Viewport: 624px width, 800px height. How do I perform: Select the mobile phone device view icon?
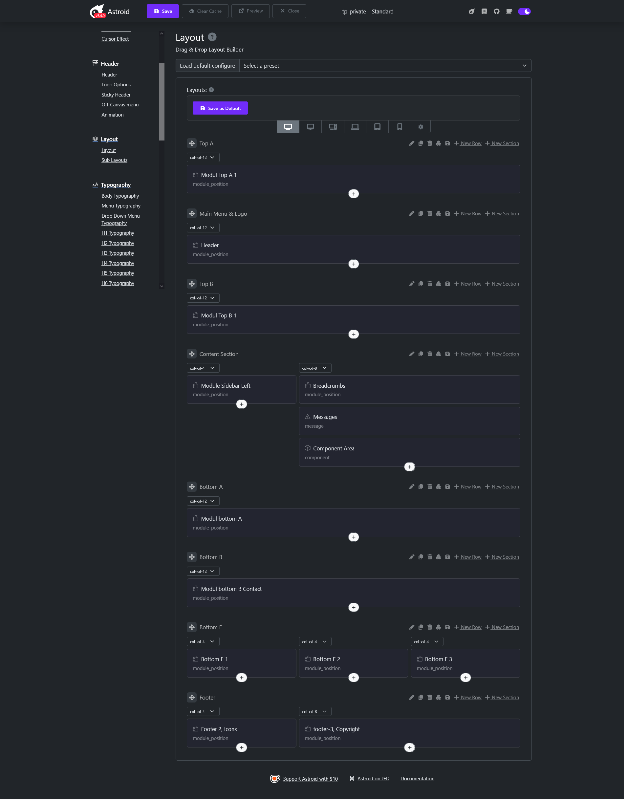pos(399,127)
